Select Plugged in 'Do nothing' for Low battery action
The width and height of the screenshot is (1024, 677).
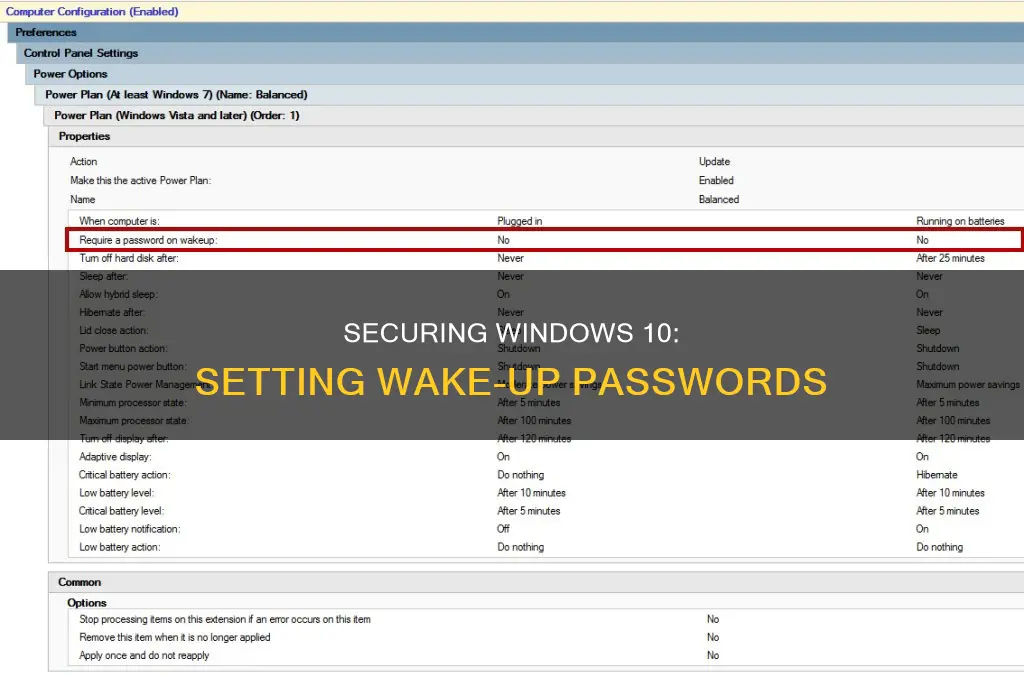click(x=520, y=547)
